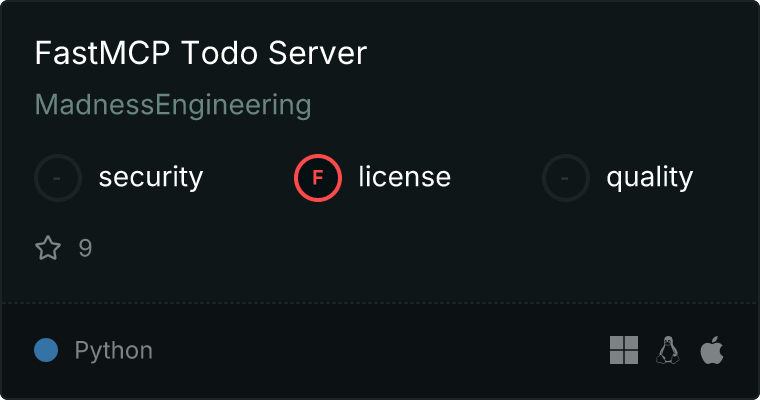Screen dimensions: 760x400
Task: Click the Linux penguin icon
Action: click(x=668, y=350)
